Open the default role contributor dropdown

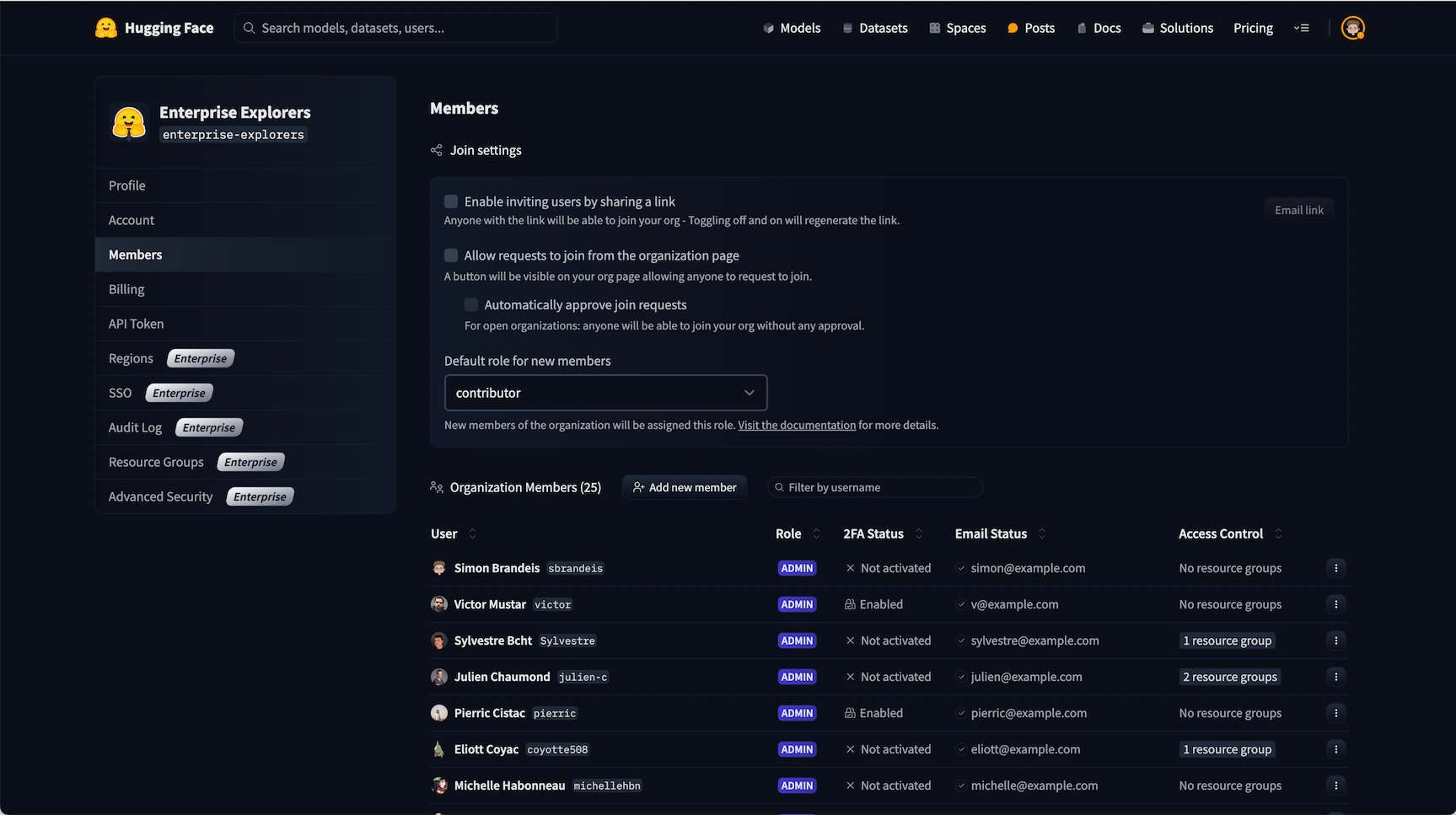[x=605, y=393]
